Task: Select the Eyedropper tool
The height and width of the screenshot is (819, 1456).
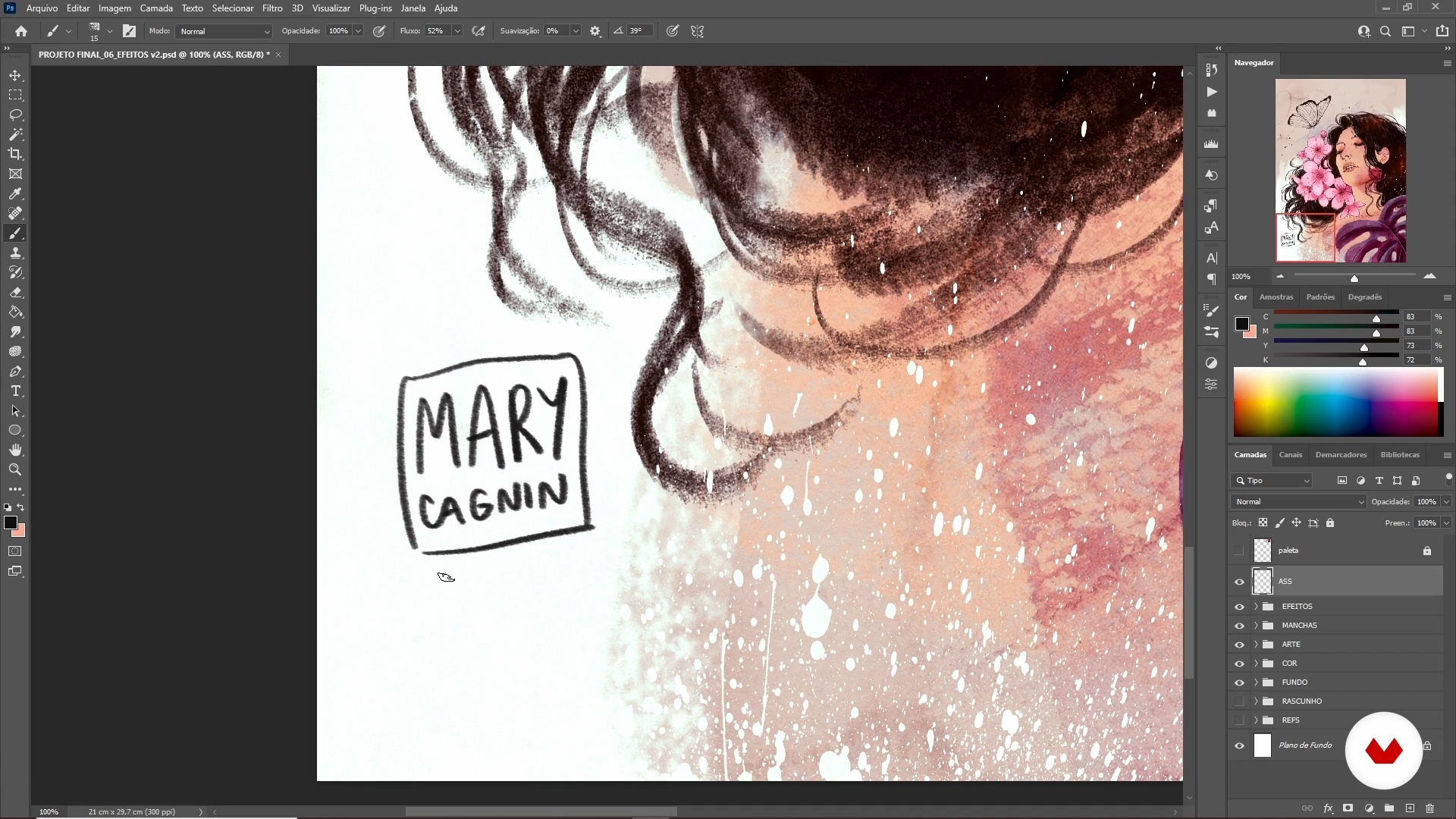Action: pyautogui.click(x=15, y=194)
